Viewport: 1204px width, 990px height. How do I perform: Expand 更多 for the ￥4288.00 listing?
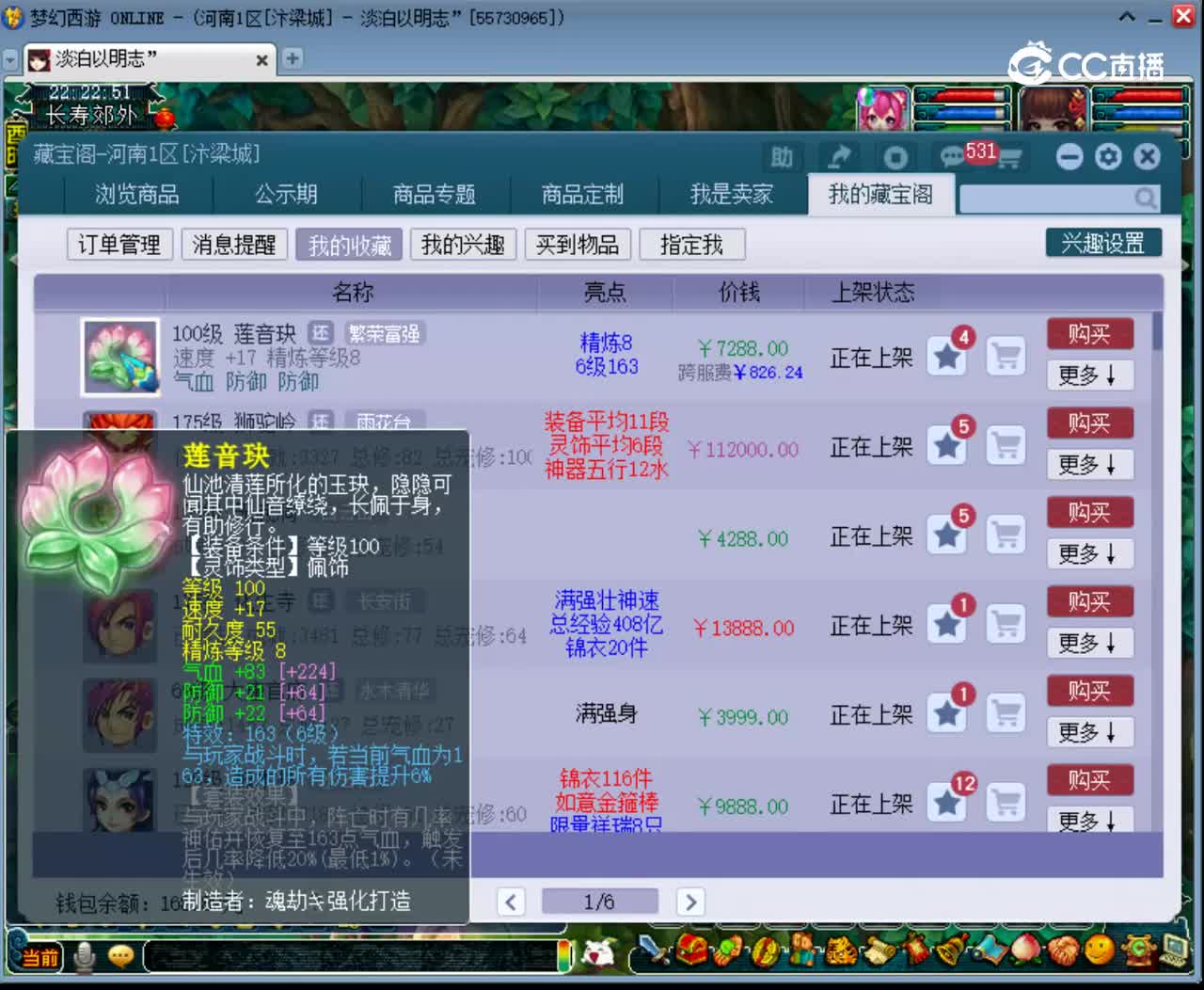point(1089,554)
